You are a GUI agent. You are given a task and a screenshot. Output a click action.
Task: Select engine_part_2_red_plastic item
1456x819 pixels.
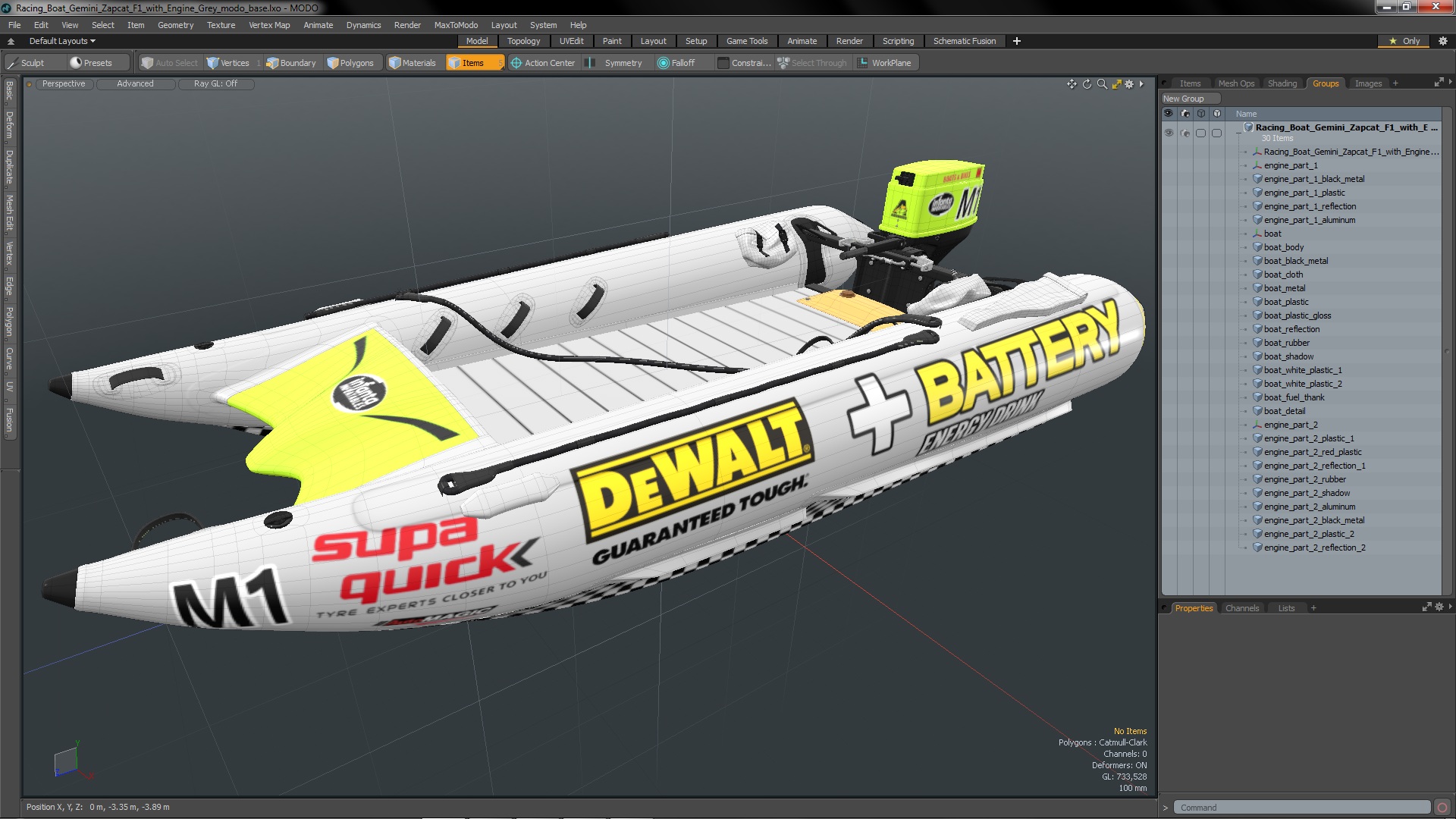point(1312,452)
